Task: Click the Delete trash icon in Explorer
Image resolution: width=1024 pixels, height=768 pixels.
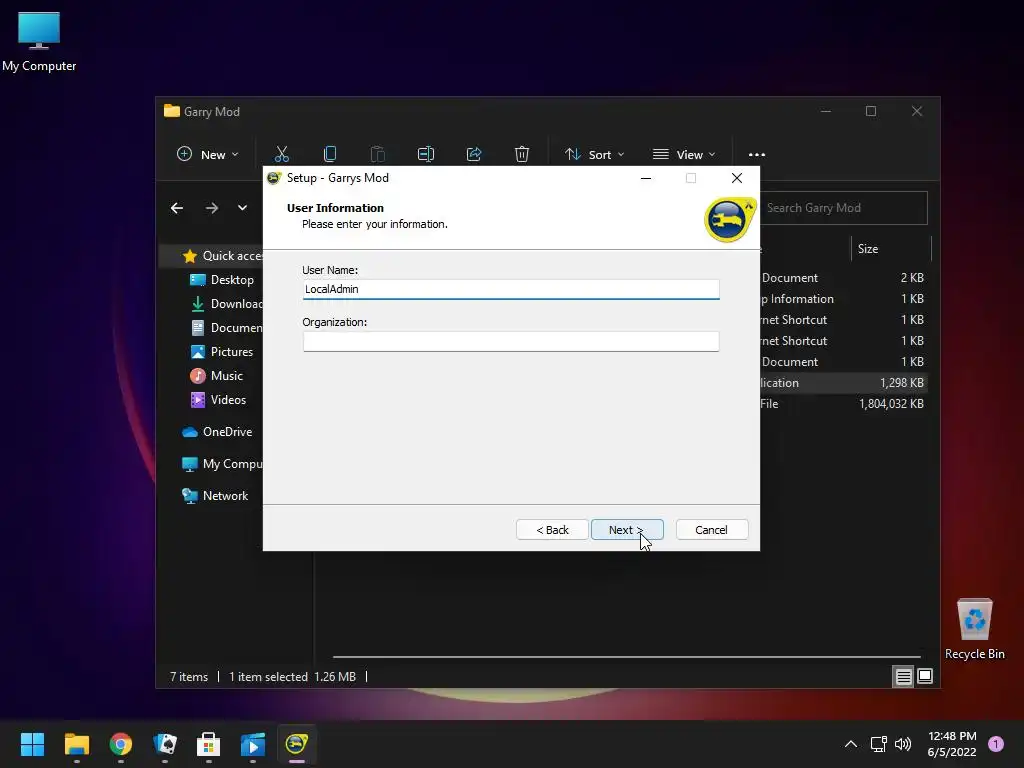Action: [x=522, y=154]
